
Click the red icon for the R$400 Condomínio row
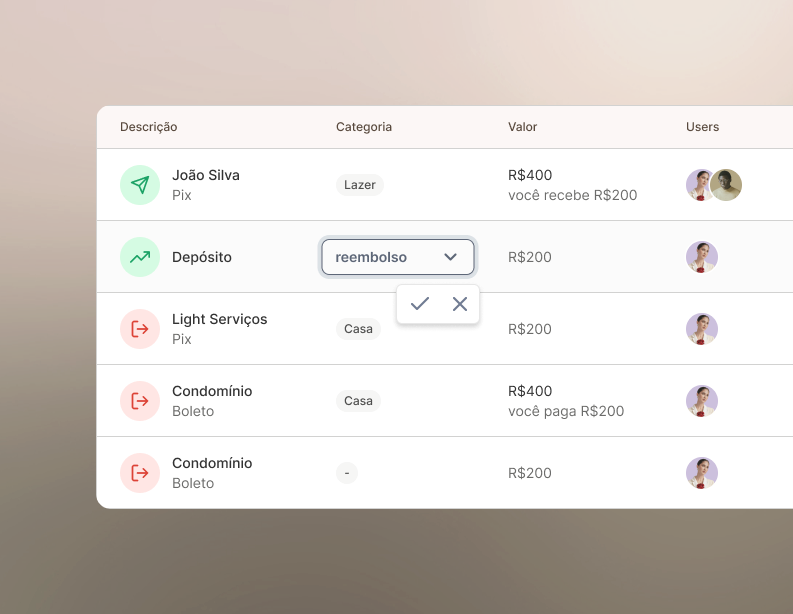tap(140, 401)
